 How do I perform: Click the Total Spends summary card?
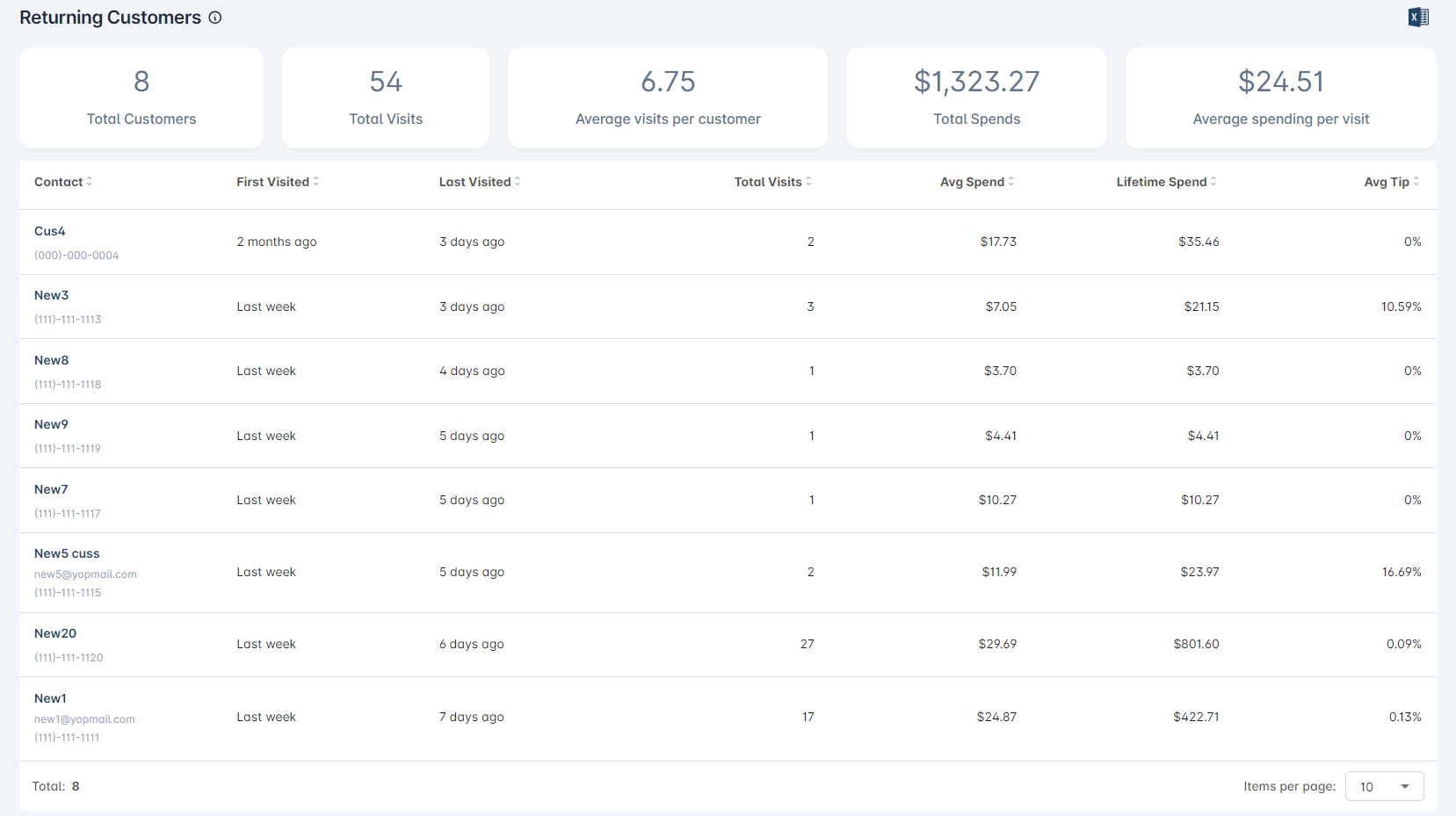[976, 97]
